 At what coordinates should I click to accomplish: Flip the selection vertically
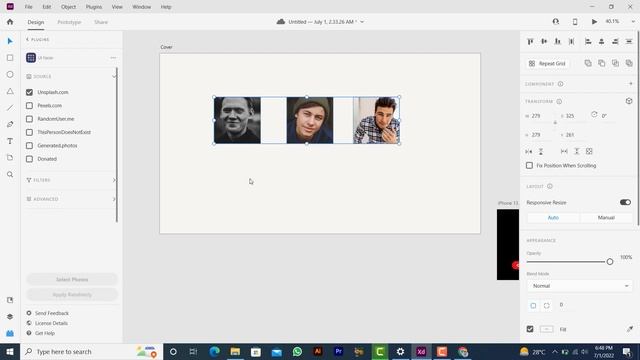pos(541,151)
